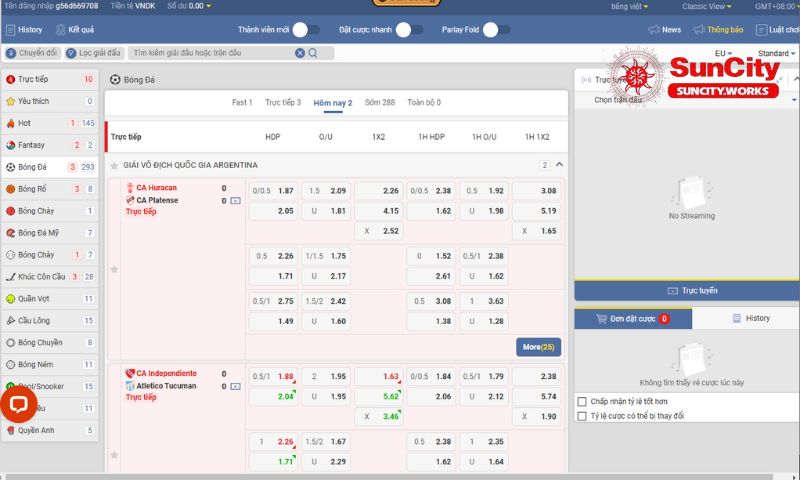
Task: Open live stream icon for CA Platense
Action: click(235, 200)
